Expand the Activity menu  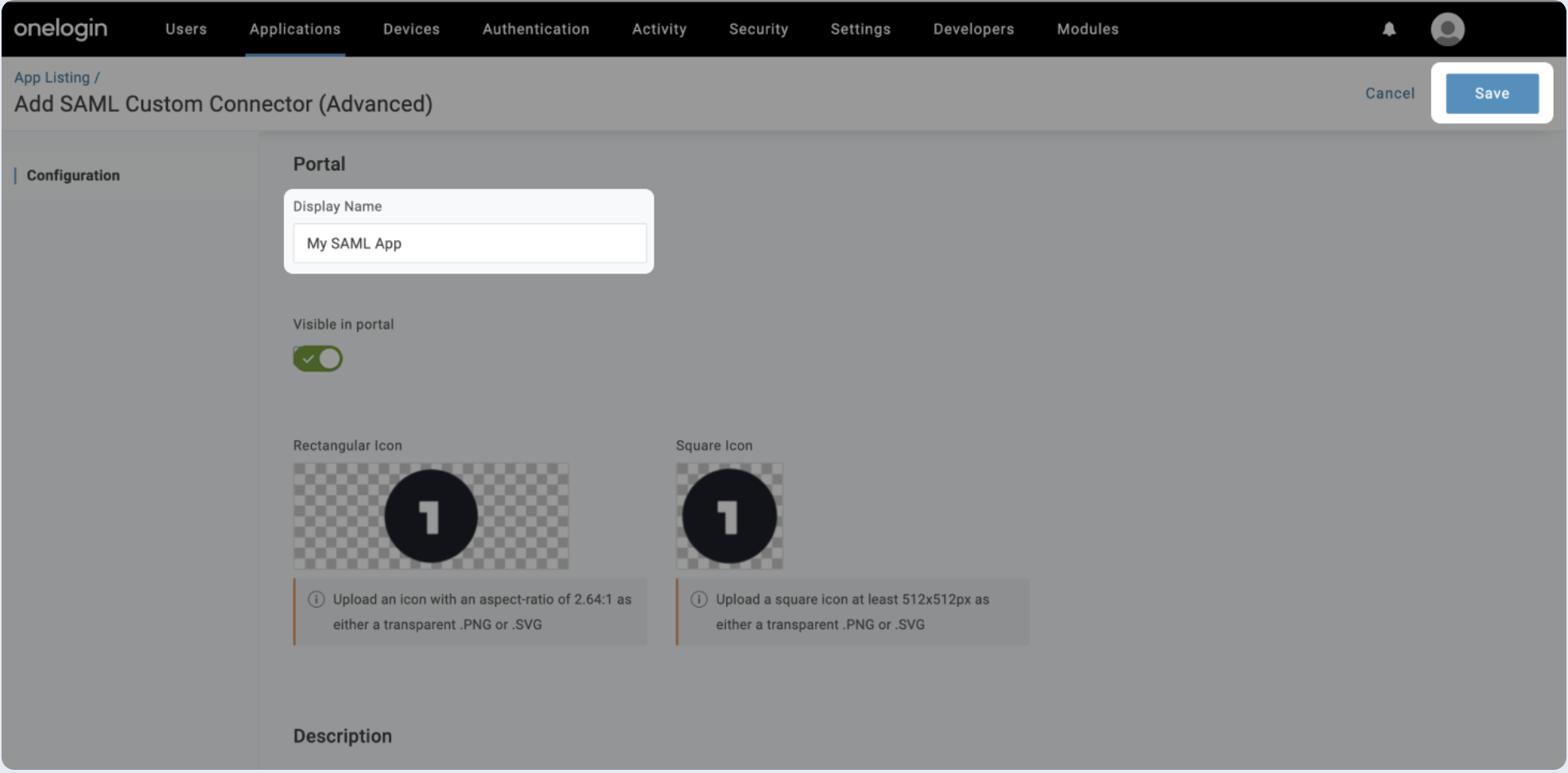coord(659,29)
